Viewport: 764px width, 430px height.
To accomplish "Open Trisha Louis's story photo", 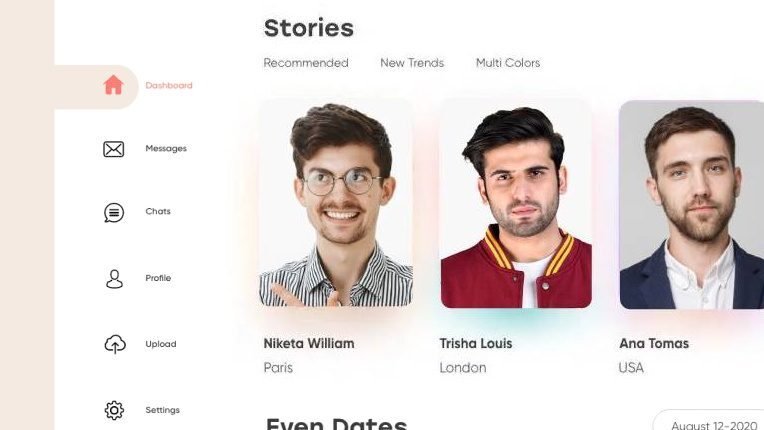I will point(516,204).
